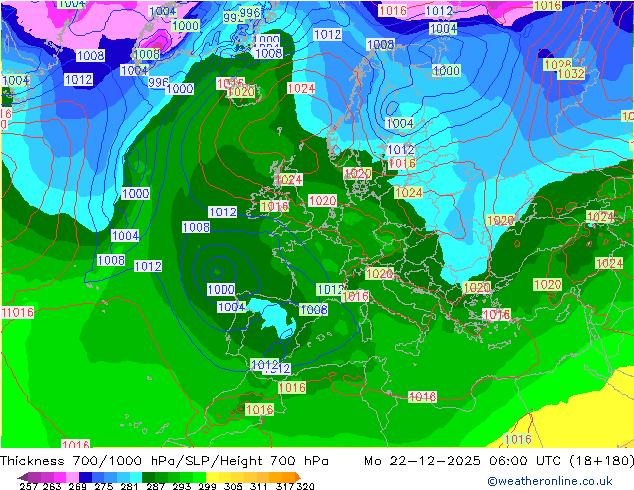Screen dimensions: 634x490
Task: Click the blue 1000 label inside the Atlantic low
Action: pyautogui.click(x=221, y=289)
